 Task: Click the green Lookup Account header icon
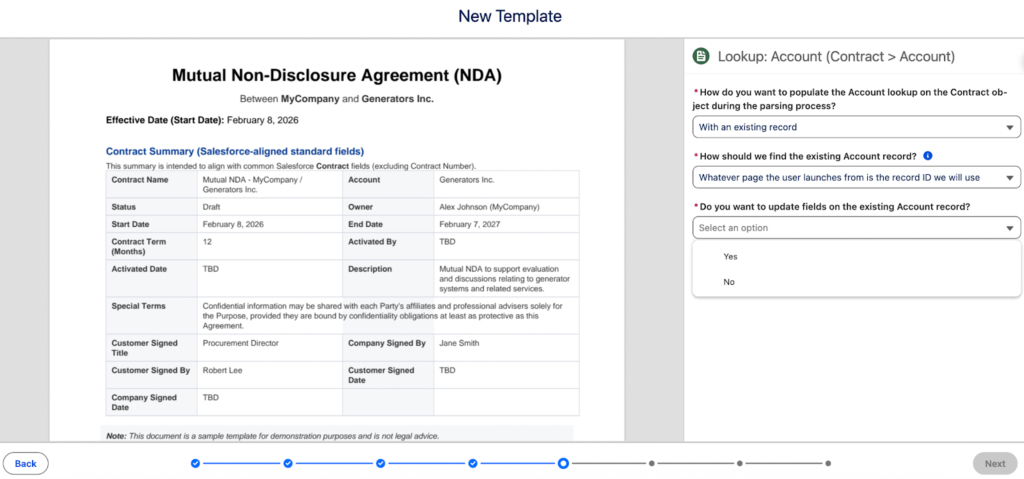pyautogui.click(x=702, y=56)
